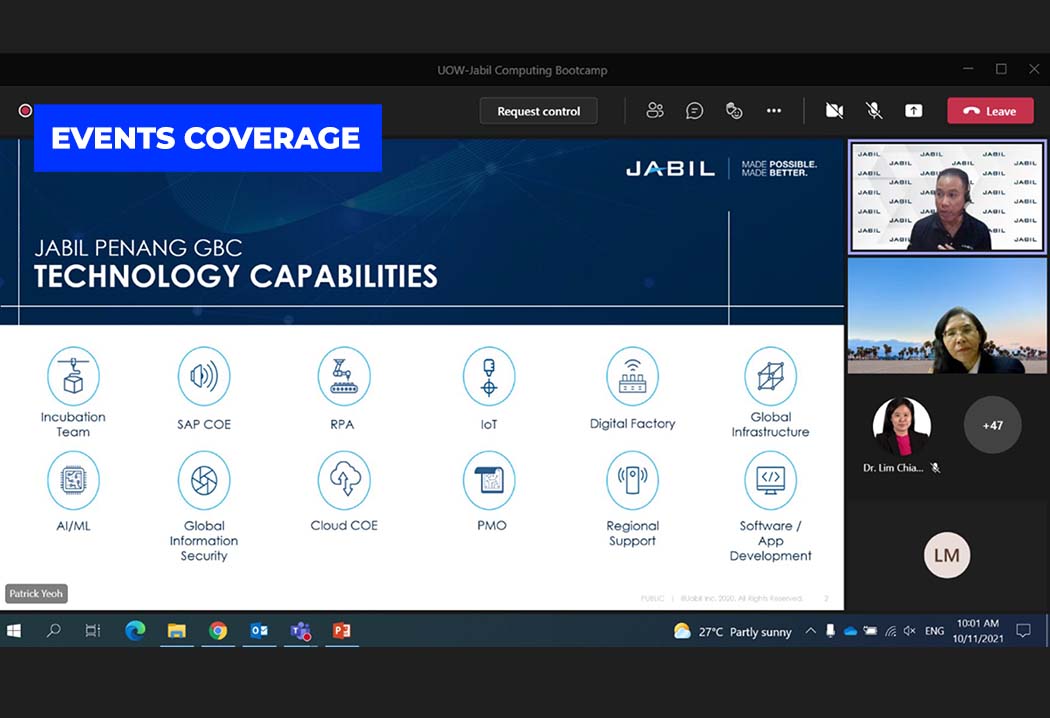Viewport: 1050px width, 718px height.
Task: Open Microsoft Edge from the taskbar
Action: 135,631
